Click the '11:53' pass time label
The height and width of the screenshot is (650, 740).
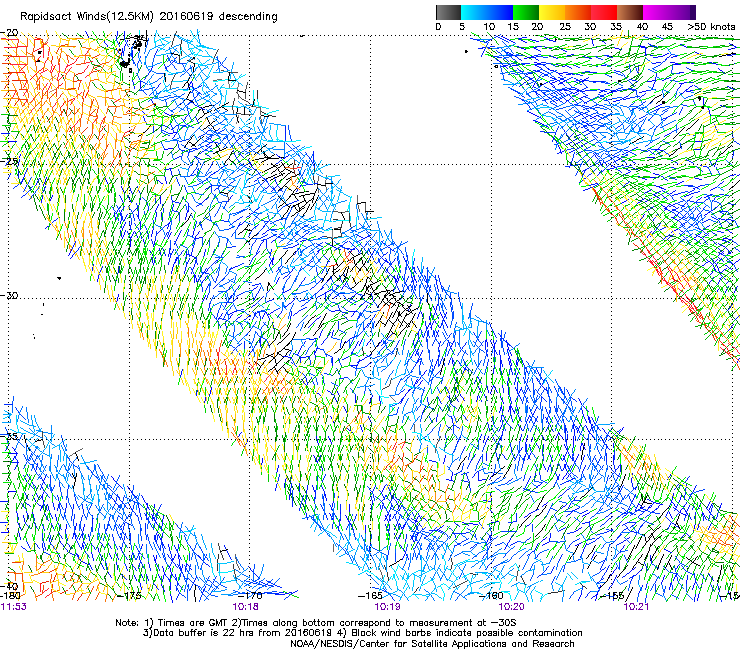pos(13,607)
